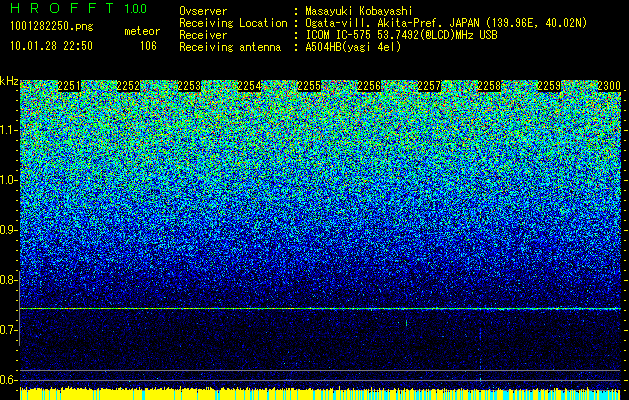
Task: Click the yellow signal level bar graph
Action: 320,394
